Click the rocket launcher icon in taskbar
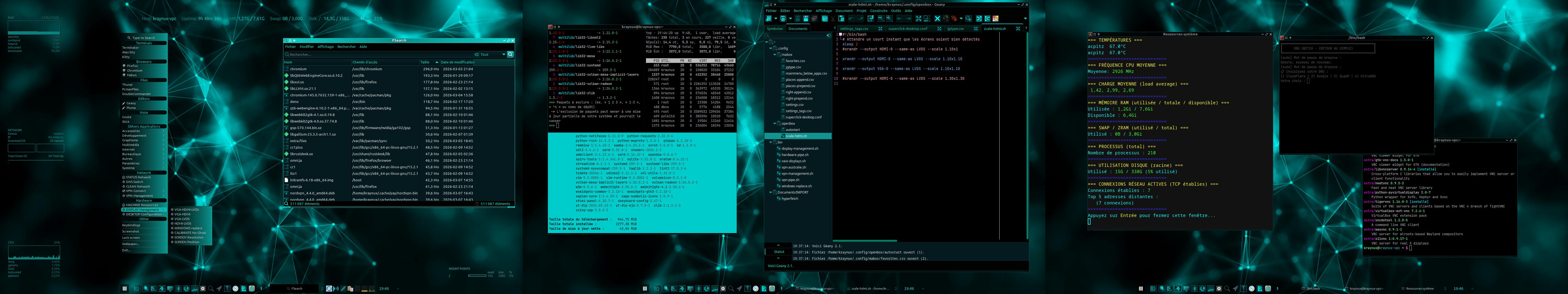 coord(219,289)
